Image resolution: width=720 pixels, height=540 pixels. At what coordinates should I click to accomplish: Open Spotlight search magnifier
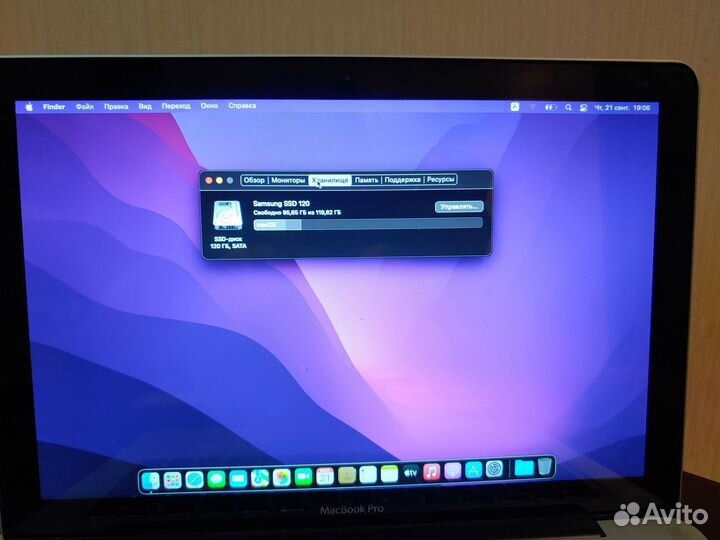pyautogui.click(x=568, y=107)
